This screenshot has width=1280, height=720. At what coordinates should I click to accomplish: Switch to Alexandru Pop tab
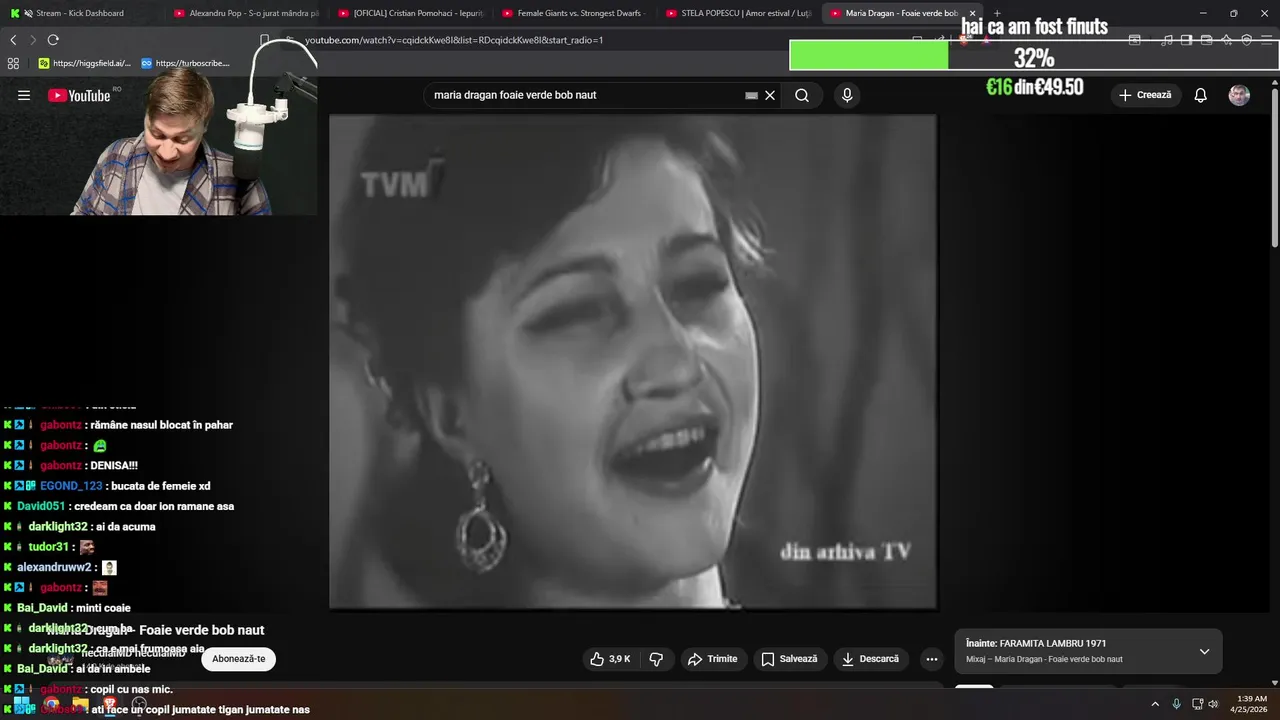pyautogui.click(x=245, y=13)
